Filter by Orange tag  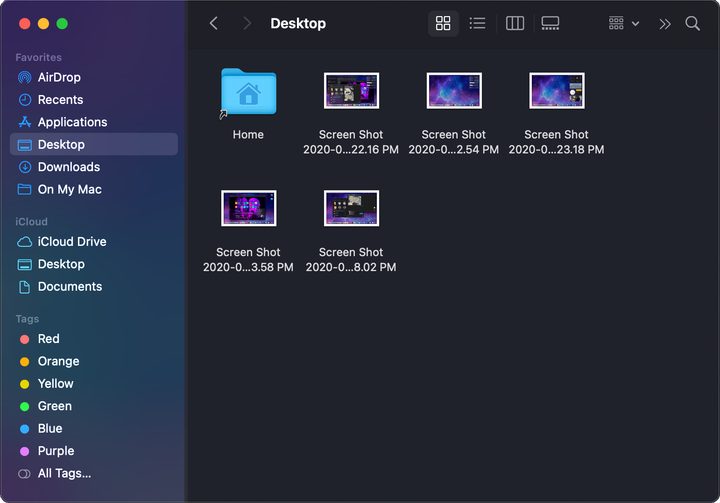[x=94, y=362]
